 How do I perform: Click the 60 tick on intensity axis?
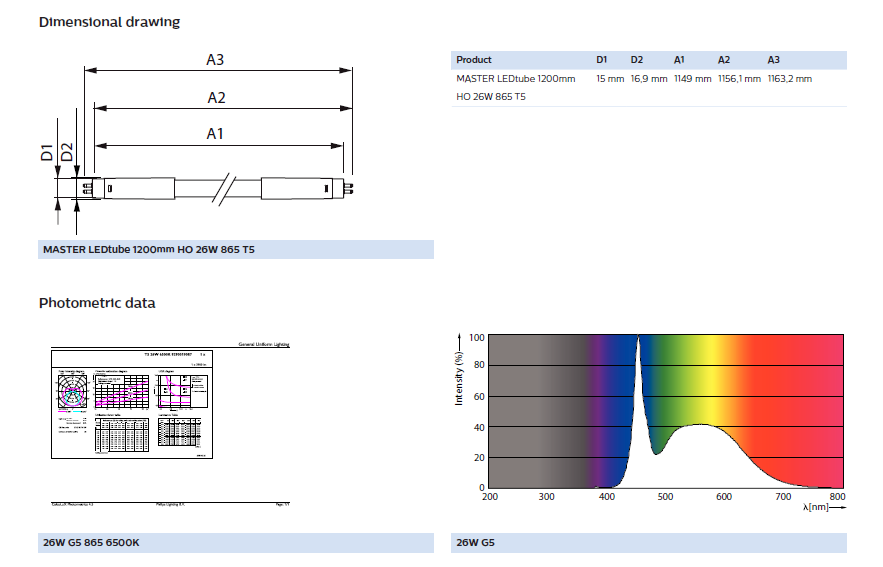479,396
